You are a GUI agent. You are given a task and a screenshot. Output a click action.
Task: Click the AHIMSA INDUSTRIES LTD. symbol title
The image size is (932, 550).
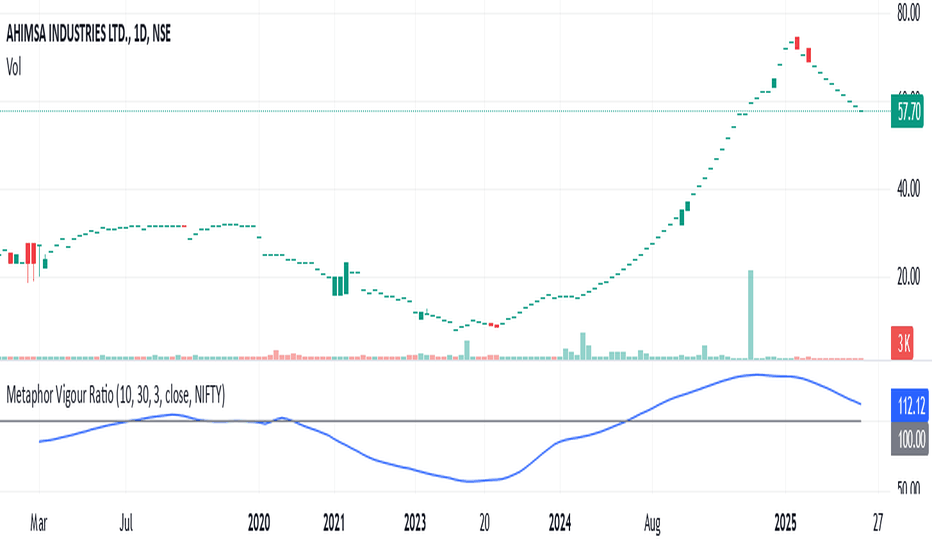point(88,34)
